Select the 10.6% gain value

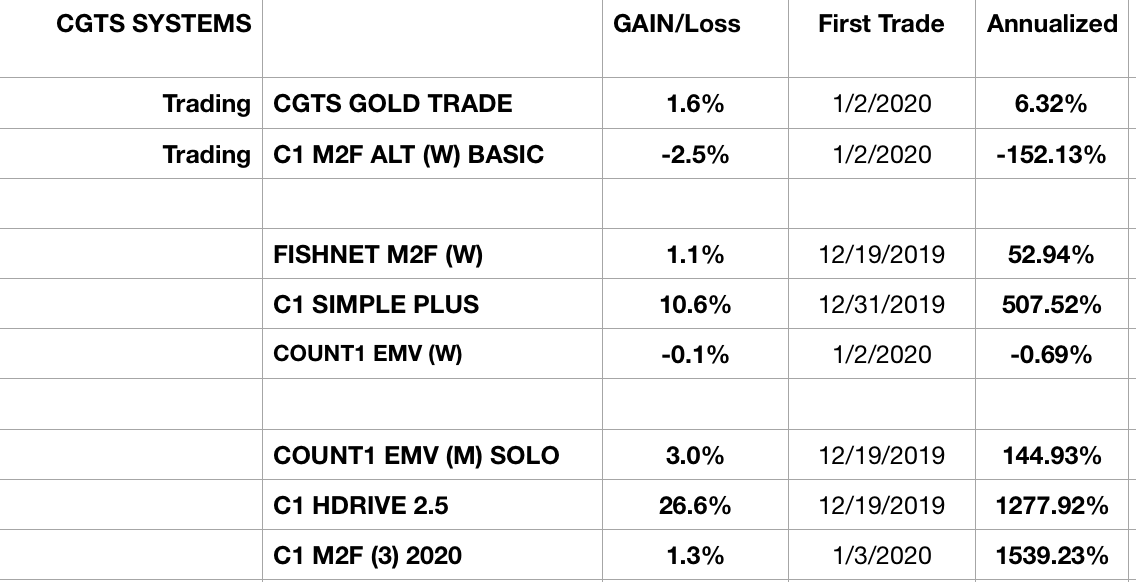(696, 305)
